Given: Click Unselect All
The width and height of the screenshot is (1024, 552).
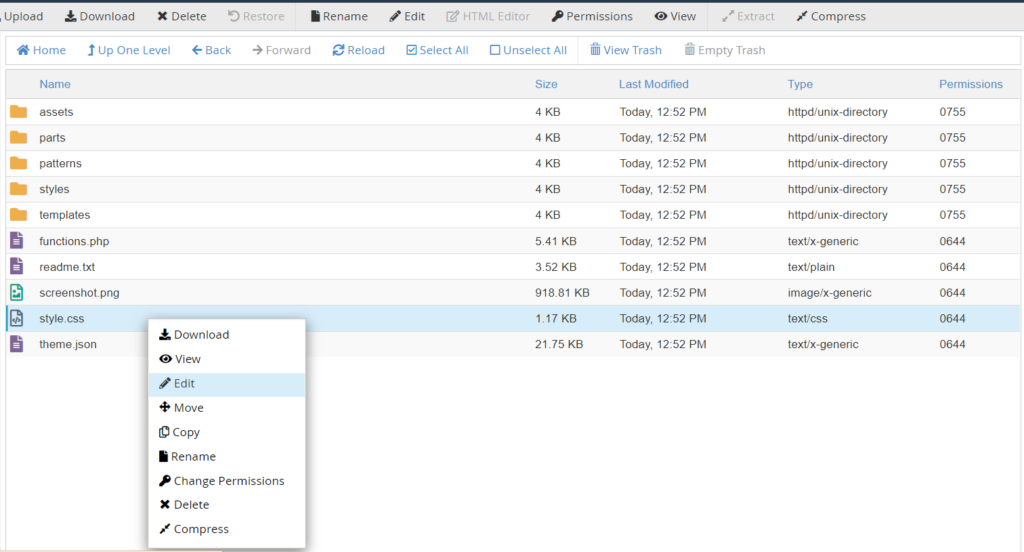Looking at the screenshot, I should [528, 50].
